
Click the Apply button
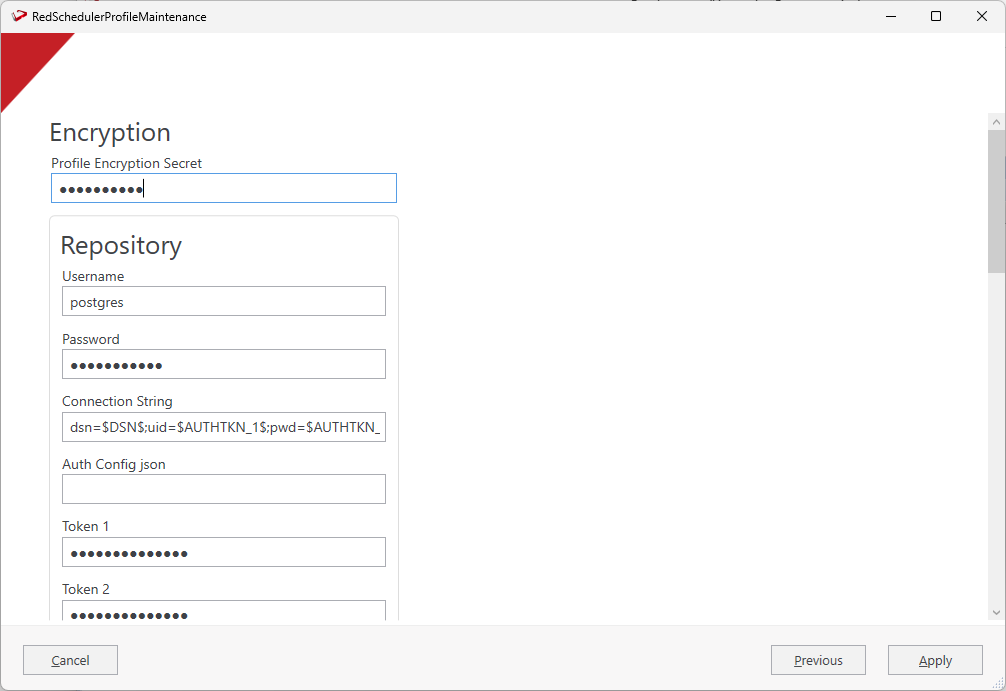(935, 660)
